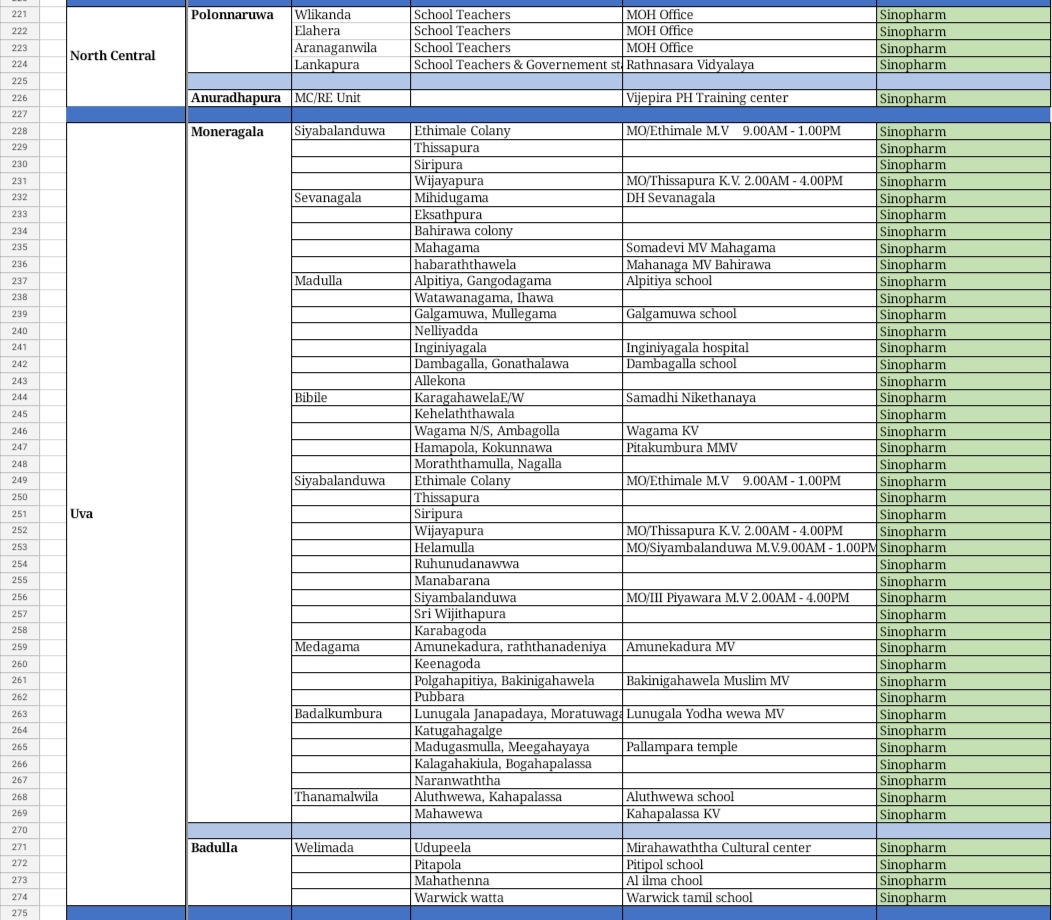1052x920 pixels.
Task: Click the Manabarana cell
Action: [517, 580]
